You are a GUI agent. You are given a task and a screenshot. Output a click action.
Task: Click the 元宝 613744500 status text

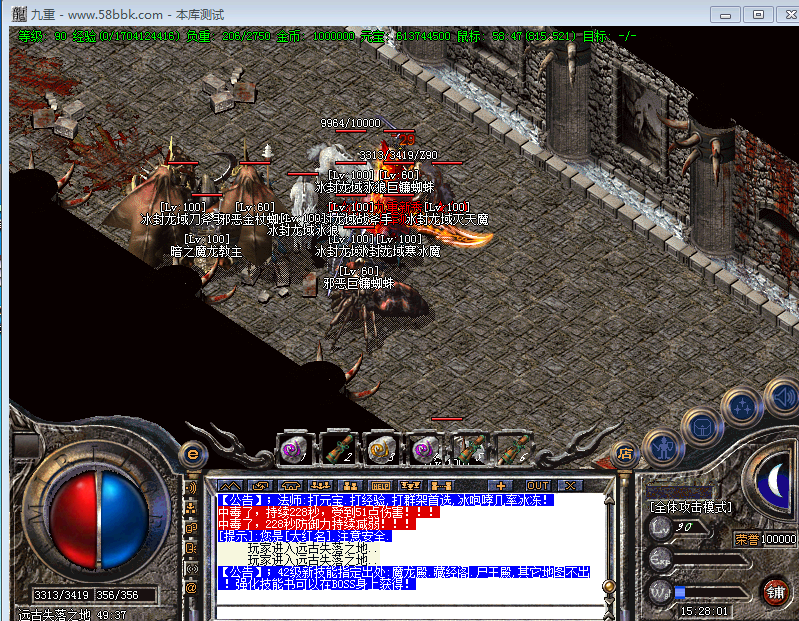coord(405,36)
